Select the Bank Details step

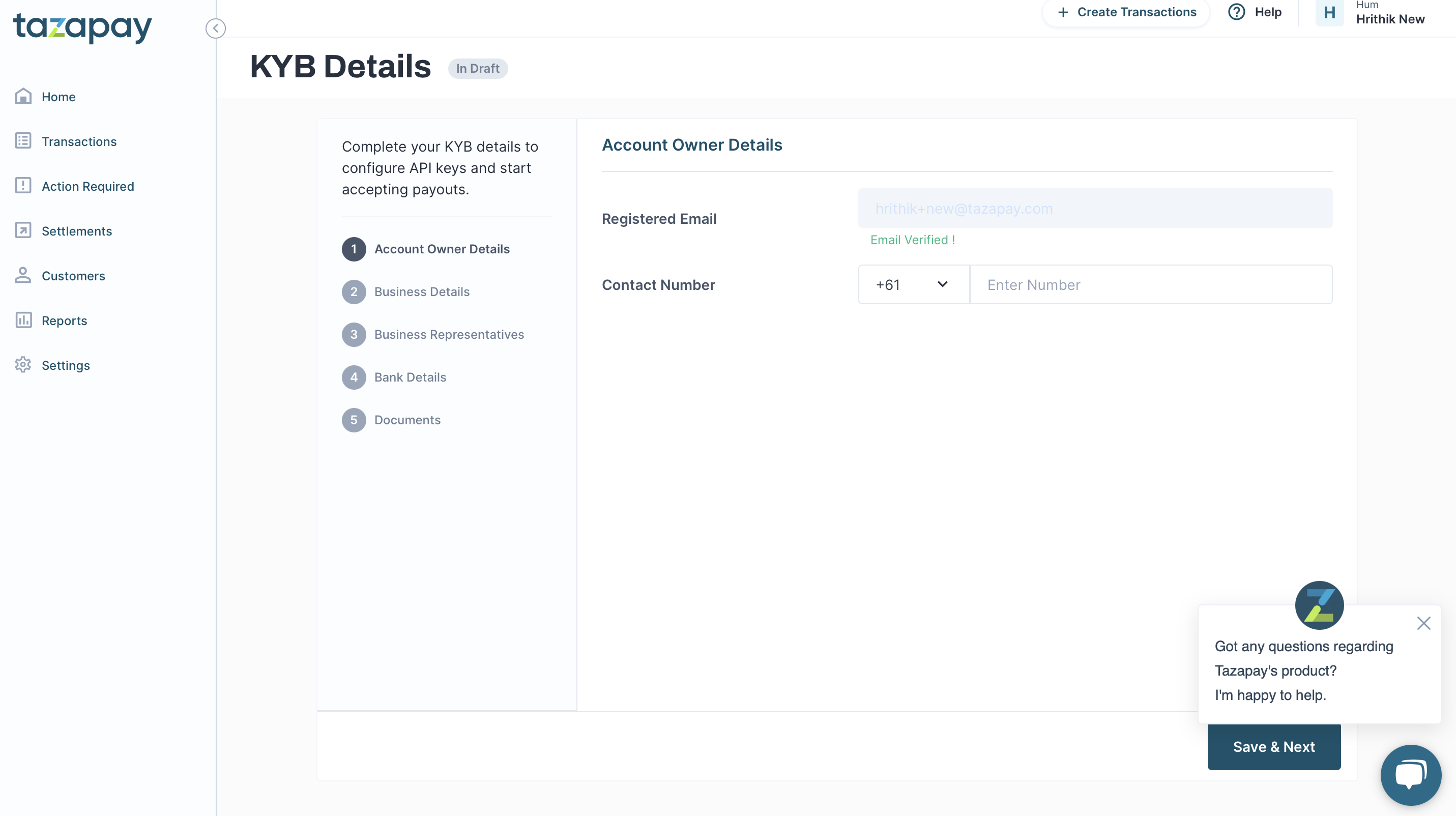click(x=410, y=377)
